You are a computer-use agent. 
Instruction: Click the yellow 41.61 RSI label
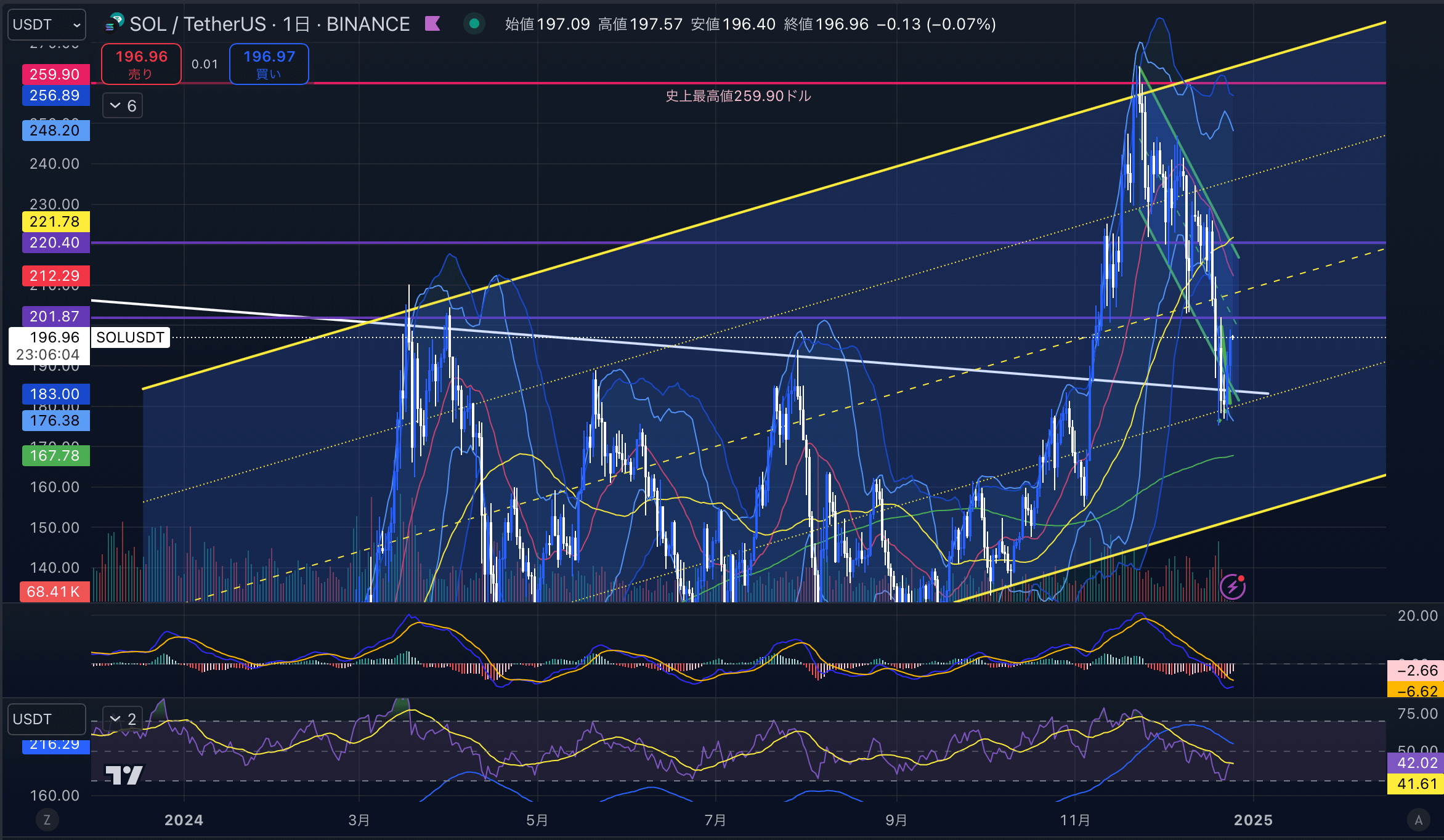point(1416,784)
